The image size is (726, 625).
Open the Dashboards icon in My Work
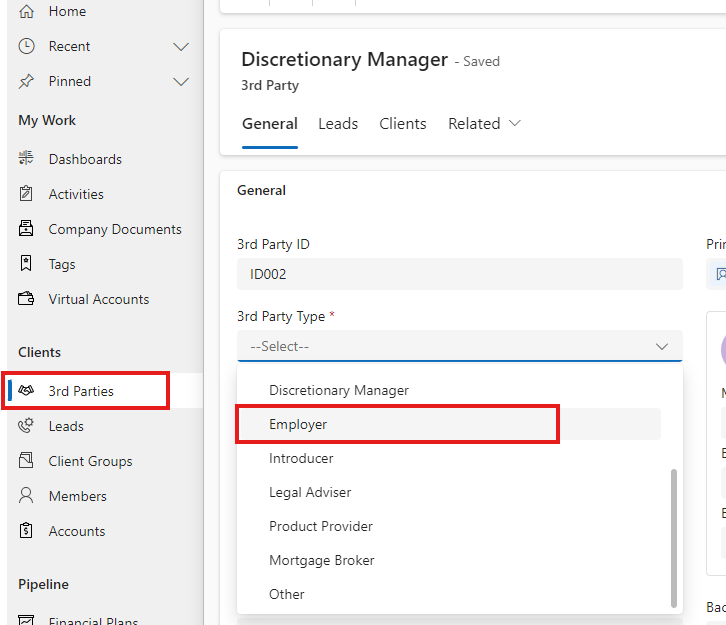pos(27,159)
